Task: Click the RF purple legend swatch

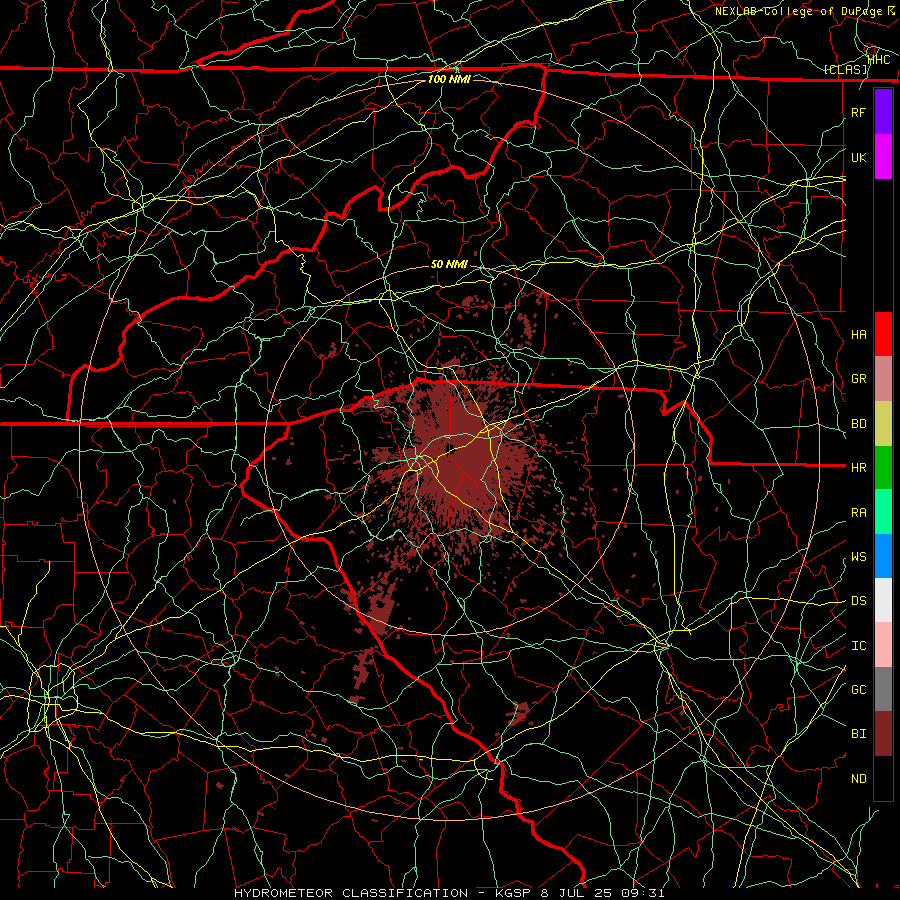Action: 883,112
